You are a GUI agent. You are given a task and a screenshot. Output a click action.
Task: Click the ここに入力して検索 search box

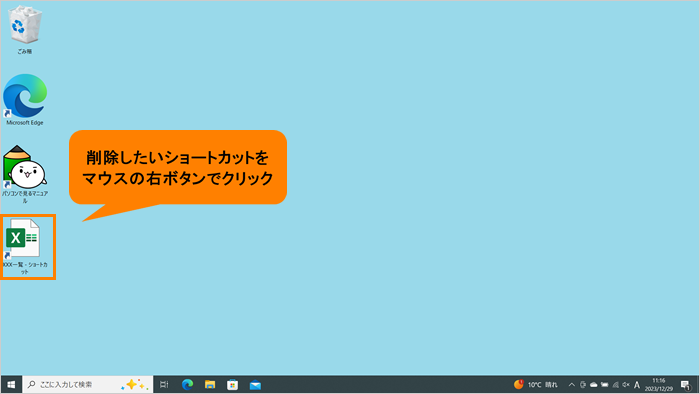point(88,384)
